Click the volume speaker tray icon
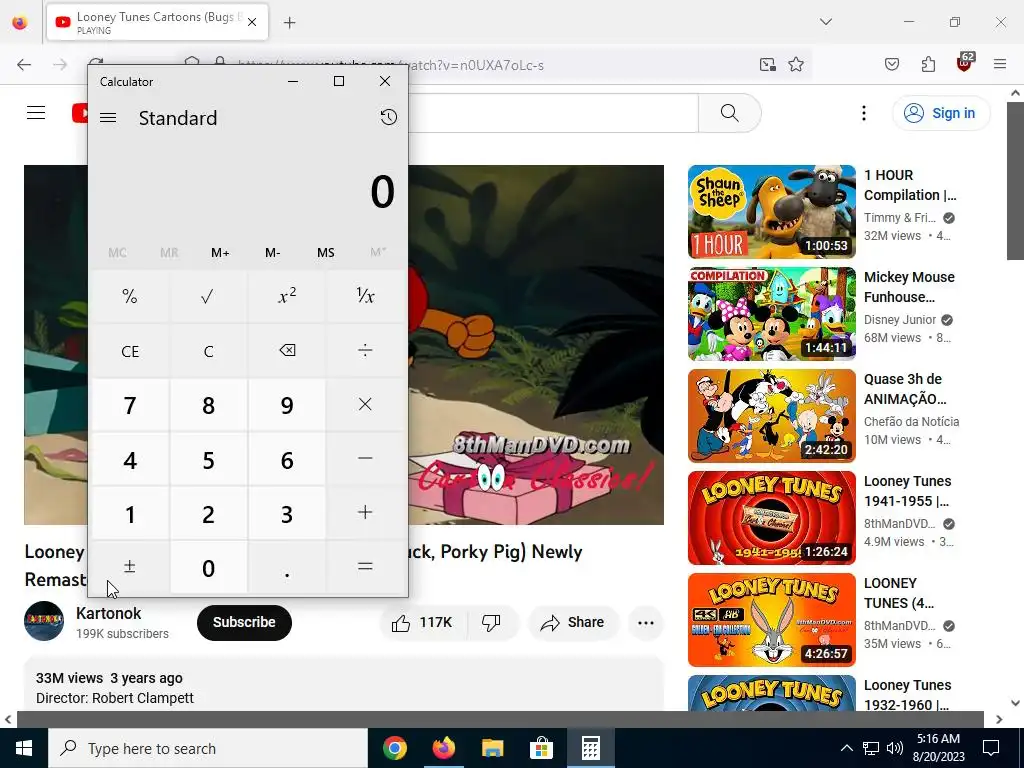Screen dimensions: 1024x768 [895, 748]
